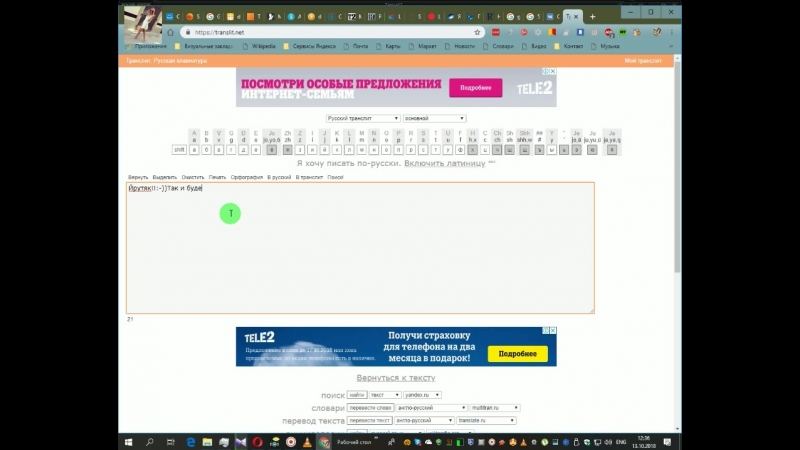
Task: Bookmark this page with the star icon
Action: [x=478, y=32]
